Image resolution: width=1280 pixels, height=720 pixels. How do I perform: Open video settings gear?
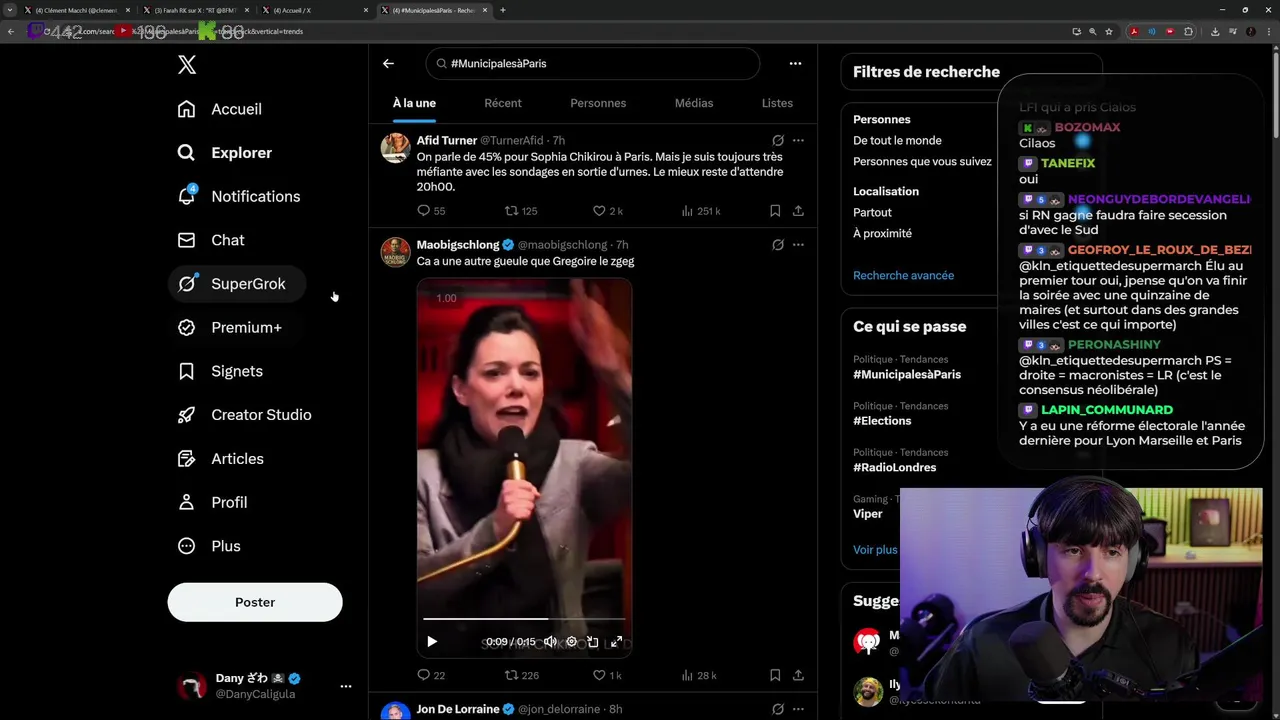coord(571,642)
